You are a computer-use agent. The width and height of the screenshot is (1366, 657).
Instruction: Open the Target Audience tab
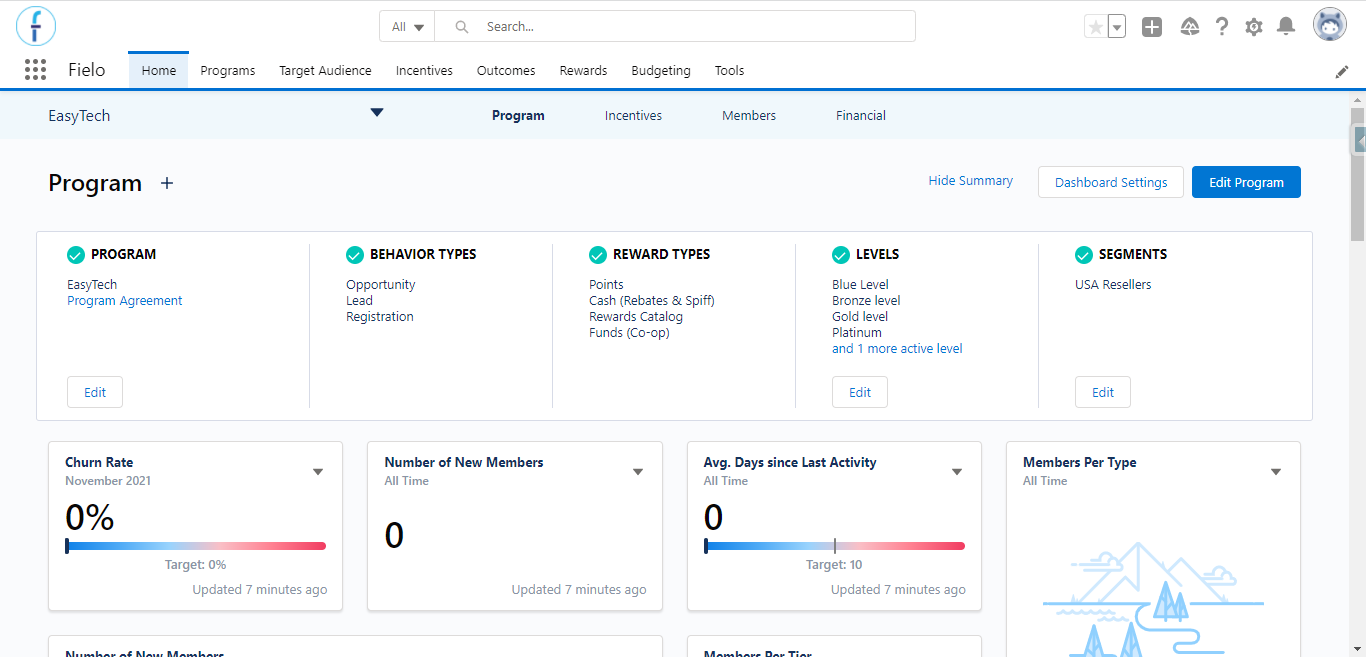[325, 70]
